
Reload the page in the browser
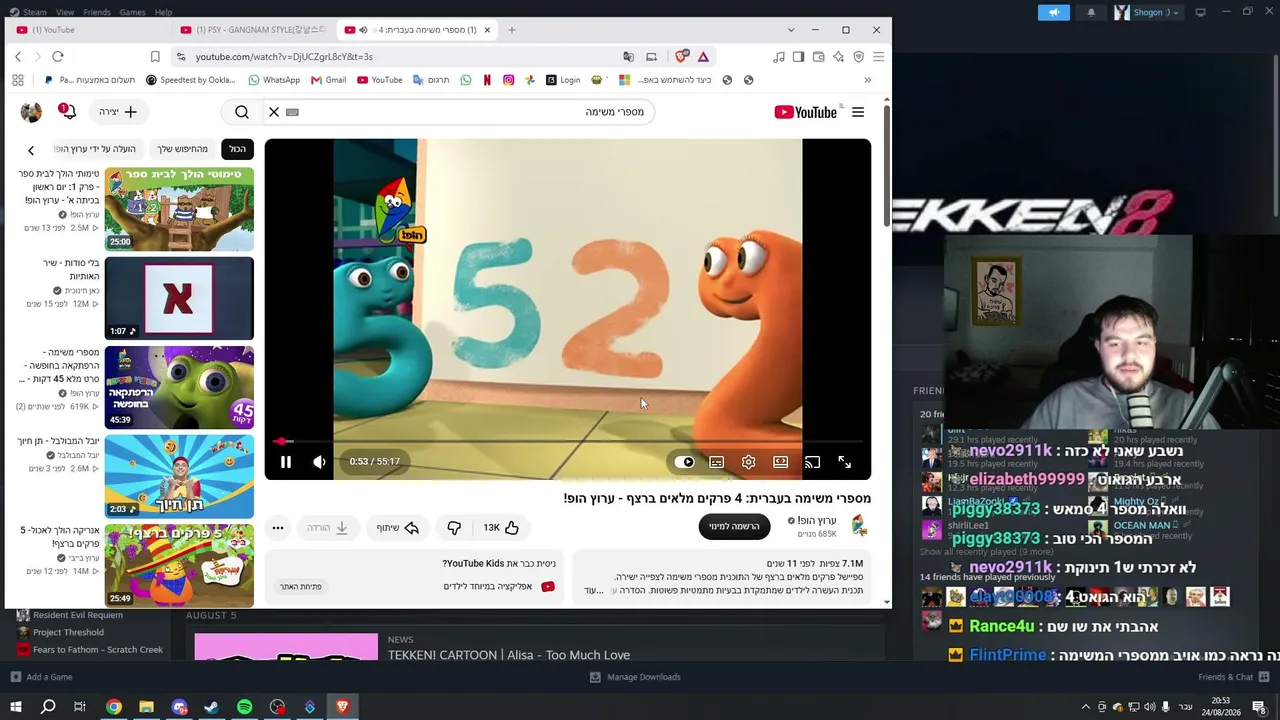click(x=58, y=57)
